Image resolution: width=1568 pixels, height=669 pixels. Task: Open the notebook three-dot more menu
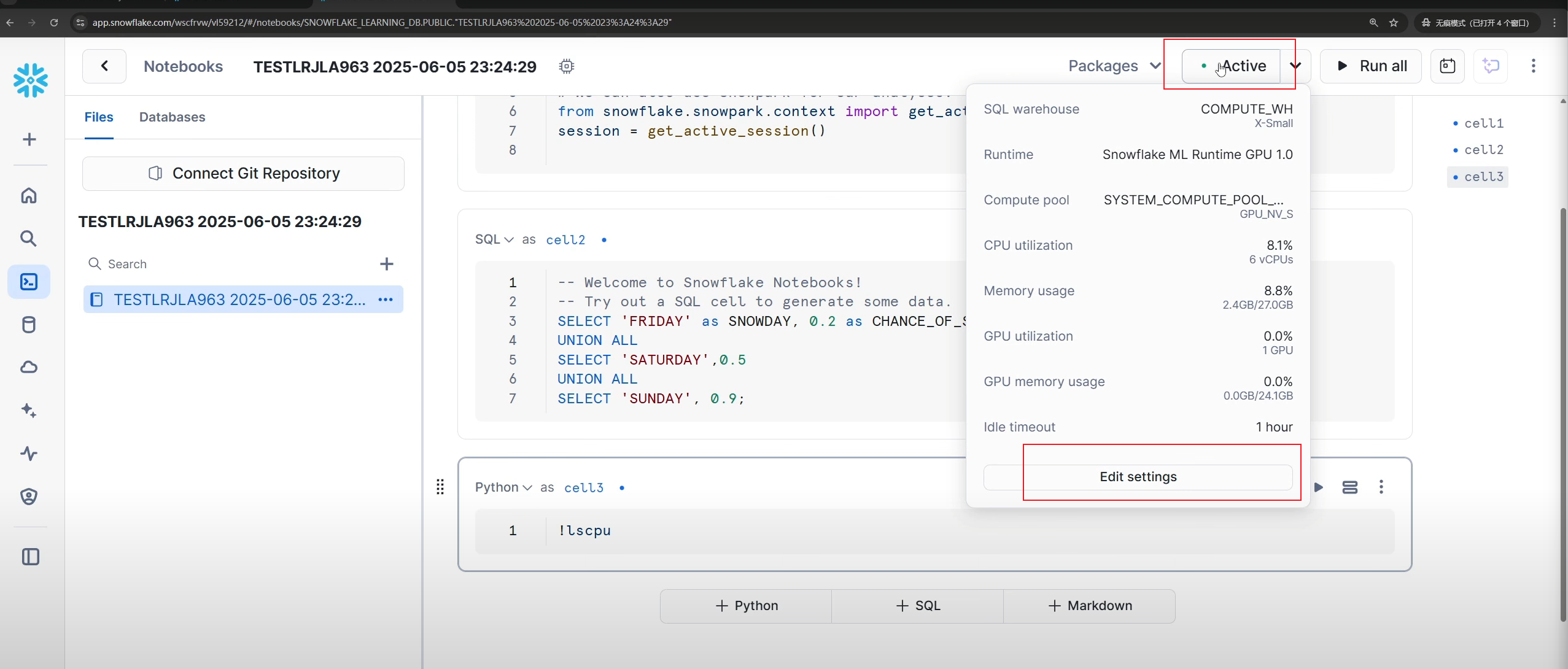tap(1534, 66)
